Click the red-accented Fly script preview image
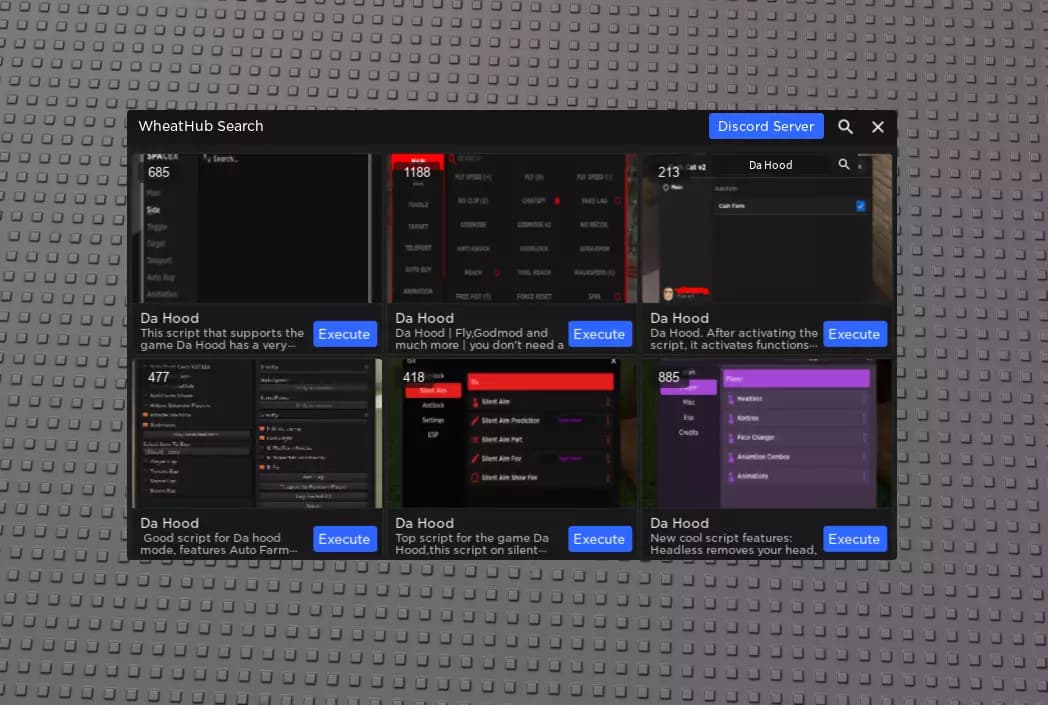The height and width of the screenshot is (705, 1048). (x=512, y=228)
